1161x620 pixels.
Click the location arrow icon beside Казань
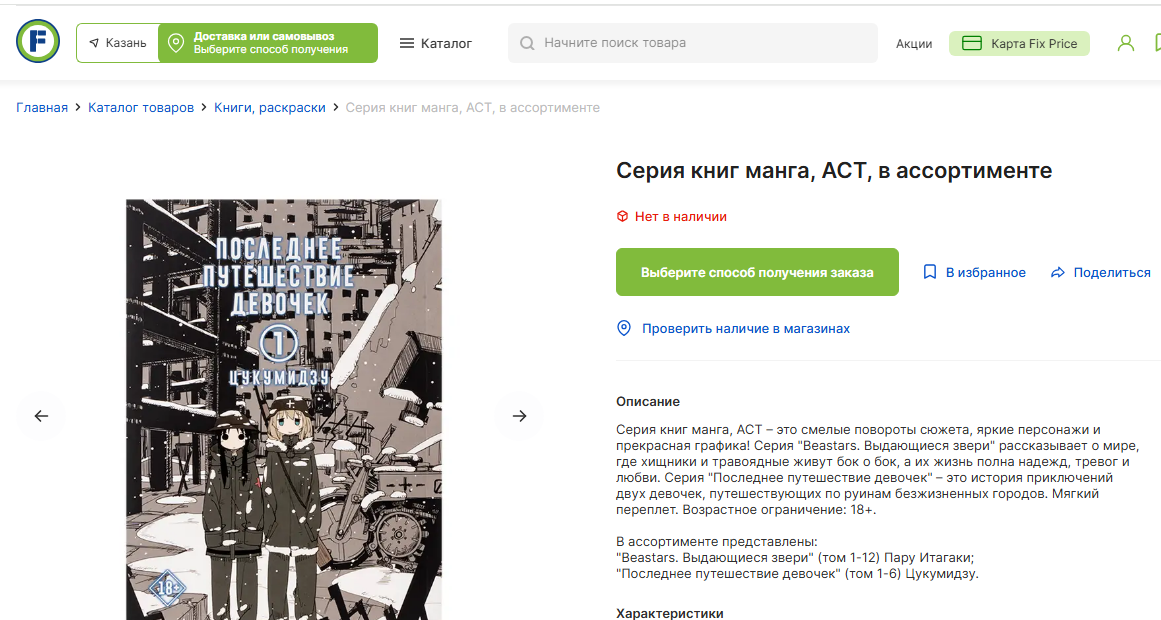[x=94, y=43]
